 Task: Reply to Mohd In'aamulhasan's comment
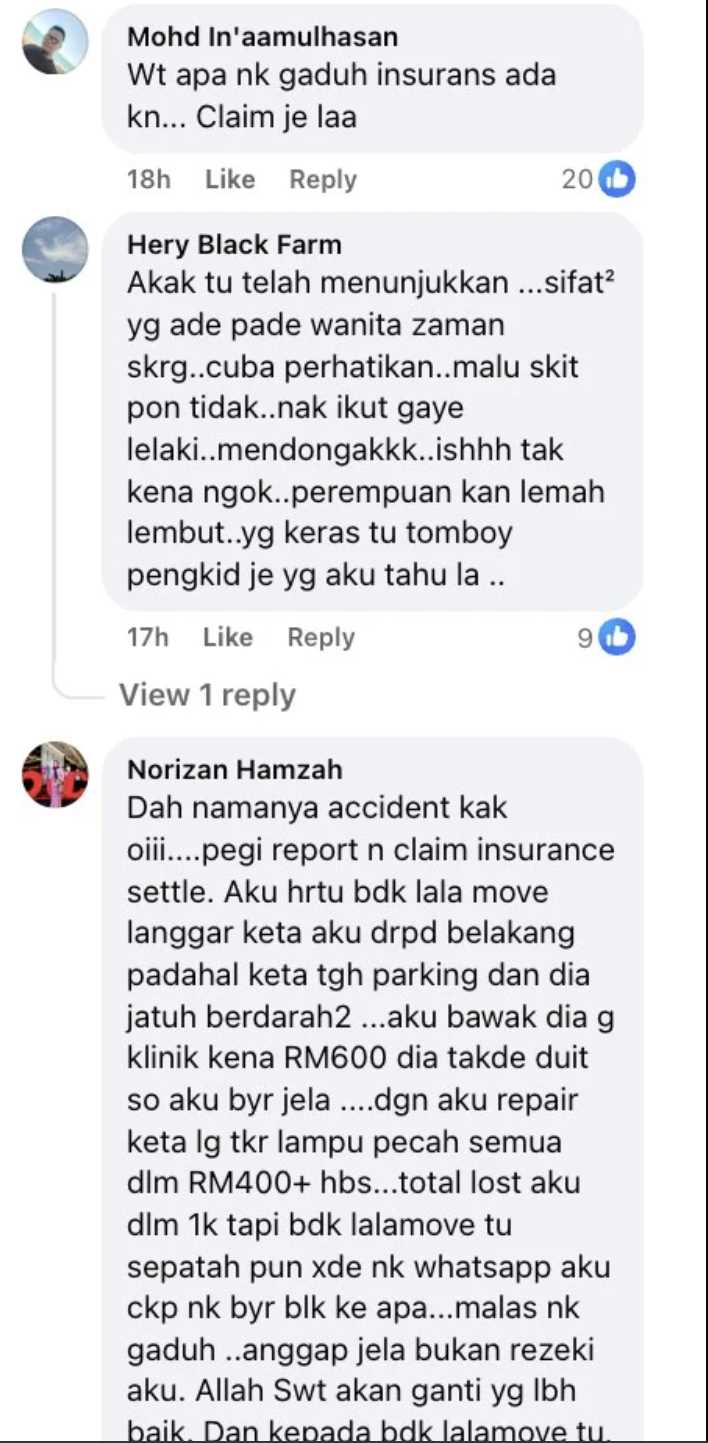(x=323, y=180)
